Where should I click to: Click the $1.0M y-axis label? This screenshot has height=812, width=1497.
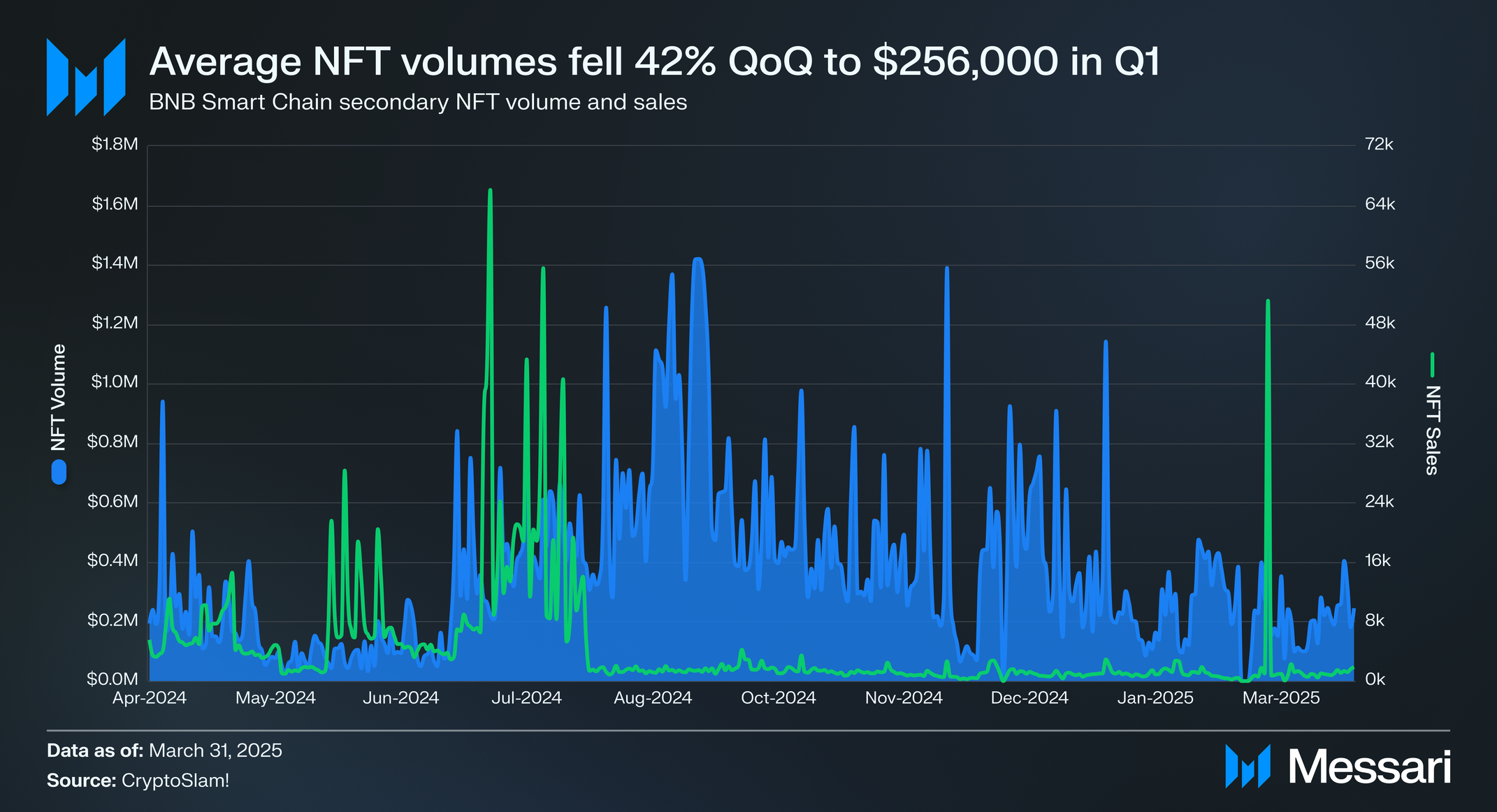(x=115, y=382)
